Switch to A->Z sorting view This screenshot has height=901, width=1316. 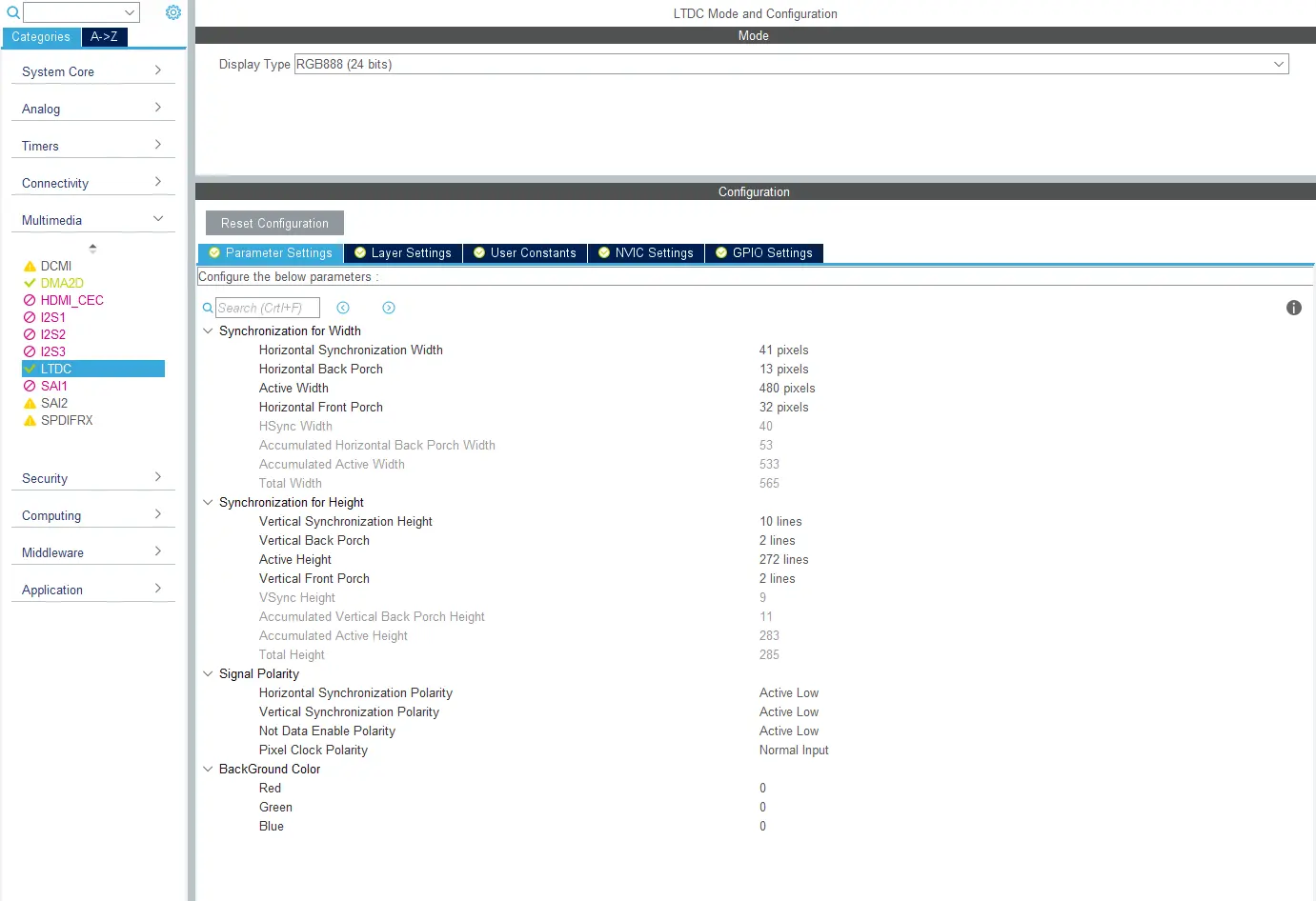coord(104,37)
